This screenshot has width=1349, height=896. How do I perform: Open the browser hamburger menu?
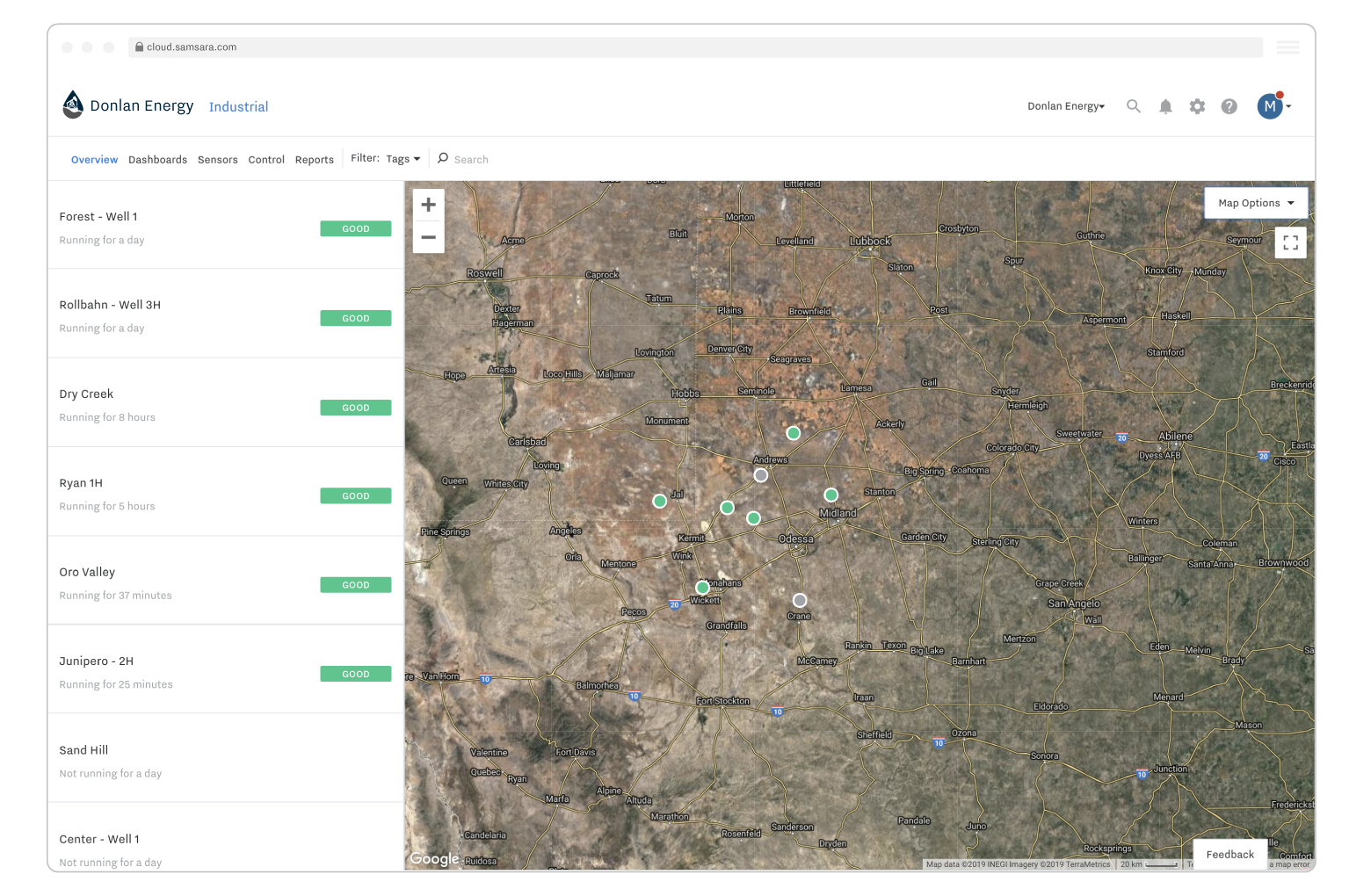click(x=1288, y=47)
